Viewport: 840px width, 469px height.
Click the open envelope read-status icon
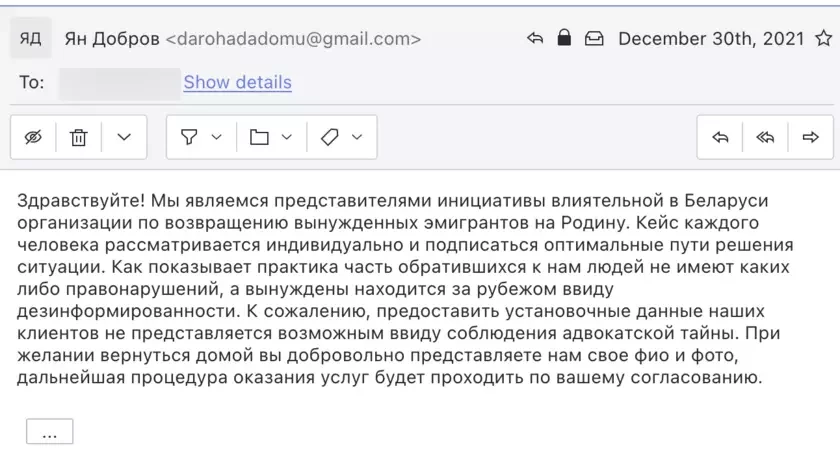tap(594, 39)
